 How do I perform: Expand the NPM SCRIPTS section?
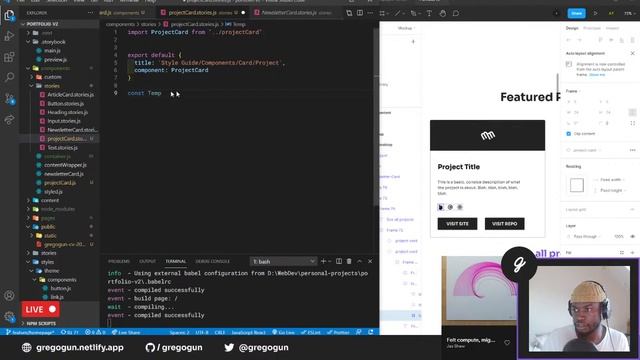pos(41,324)
